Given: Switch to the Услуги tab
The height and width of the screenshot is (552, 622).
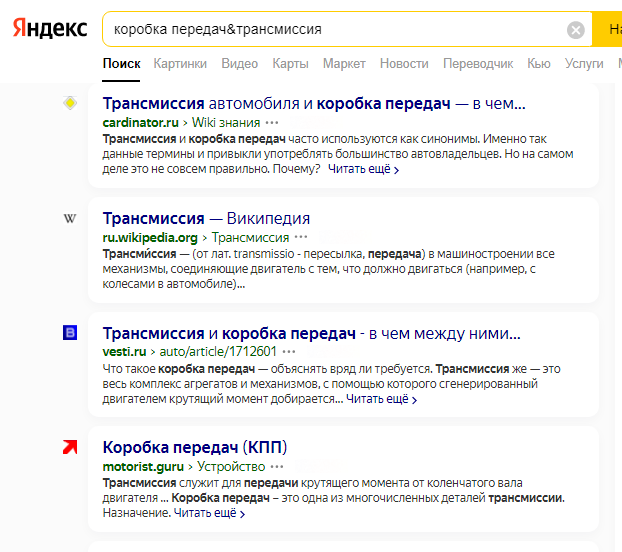Looking at the screenshot, I should 584,63.
